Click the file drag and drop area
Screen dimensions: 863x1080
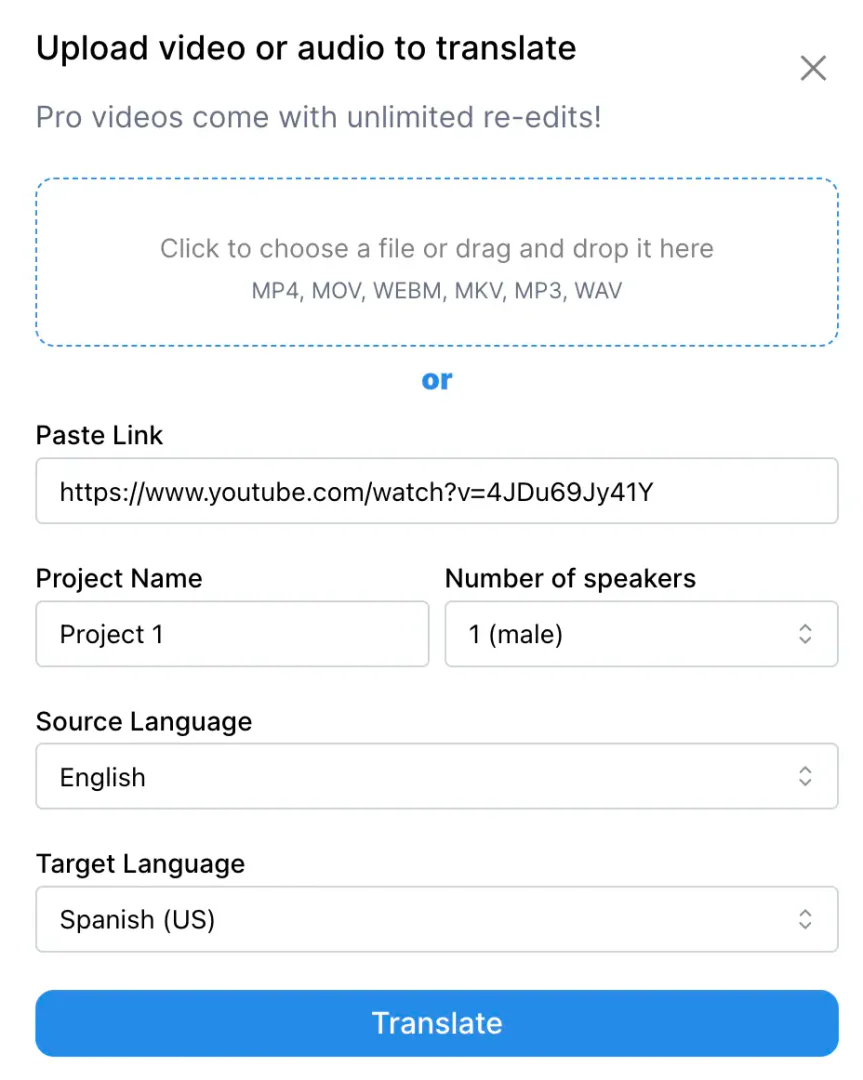coord(437,262)
